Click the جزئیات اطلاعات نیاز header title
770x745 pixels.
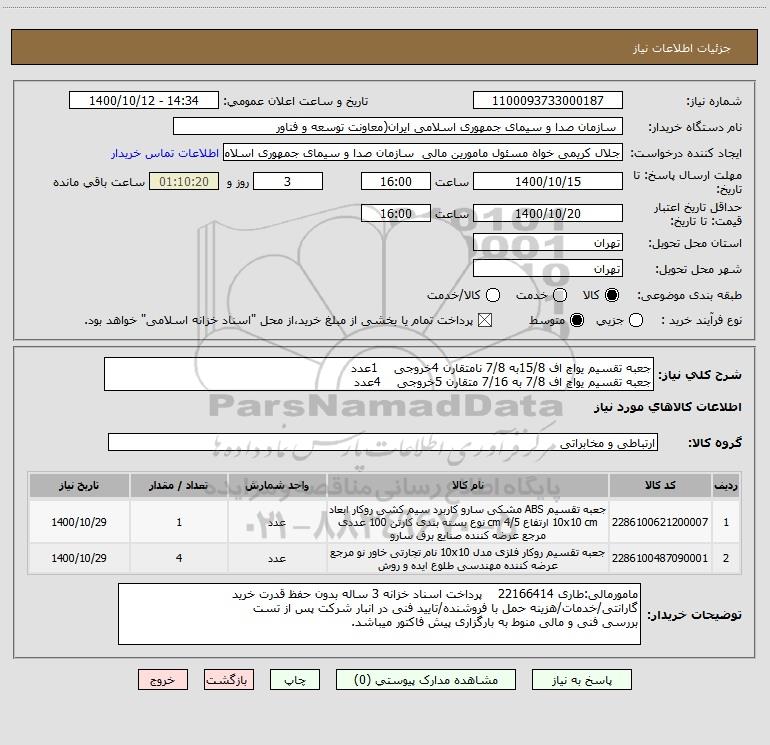[682, 48]
